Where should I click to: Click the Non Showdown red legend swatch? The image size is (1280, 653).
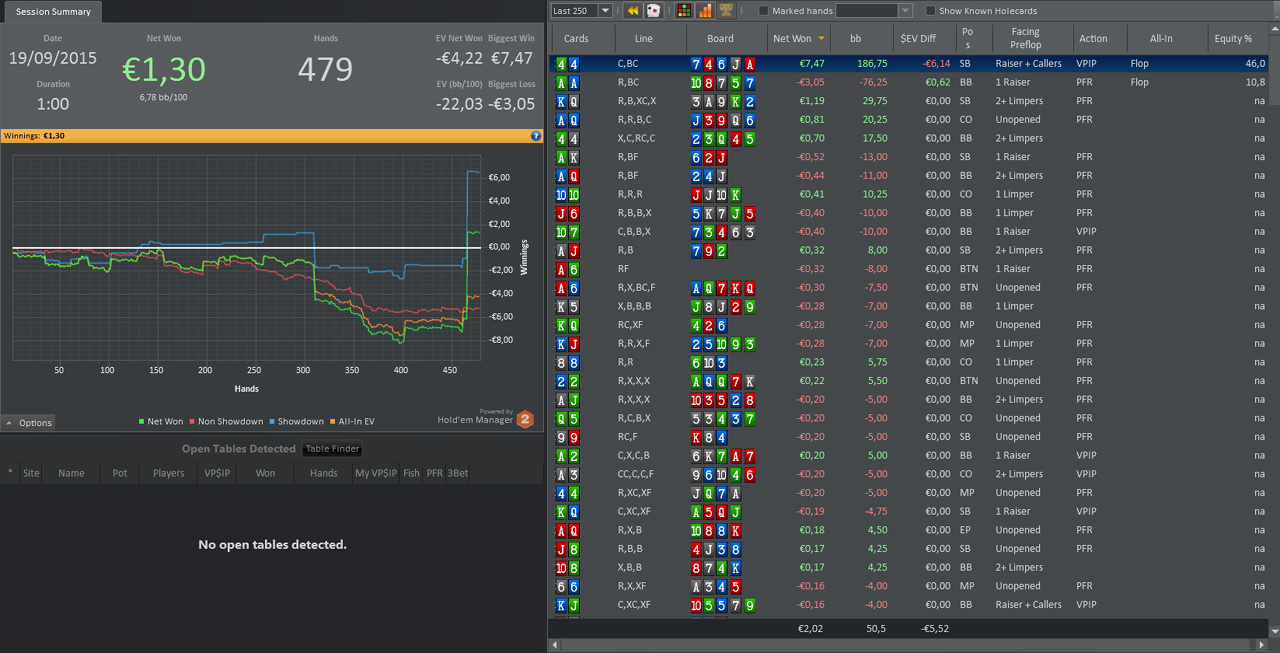click(x=192, y=422)
